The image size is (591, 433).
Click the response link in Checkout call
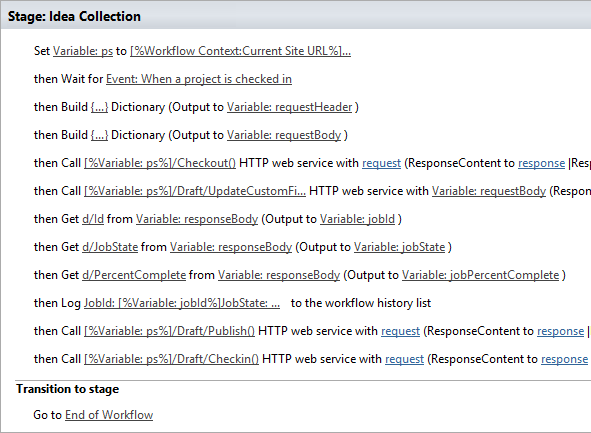542,163
